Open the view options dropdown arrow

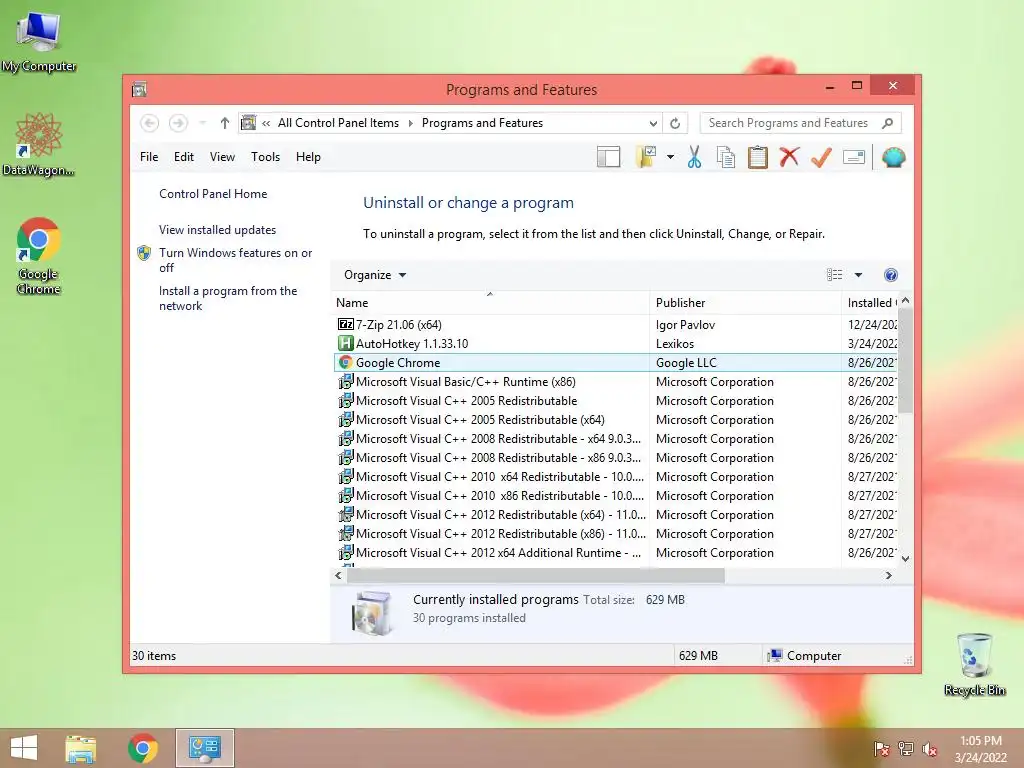pyautogui.click(x=858, y=275)
